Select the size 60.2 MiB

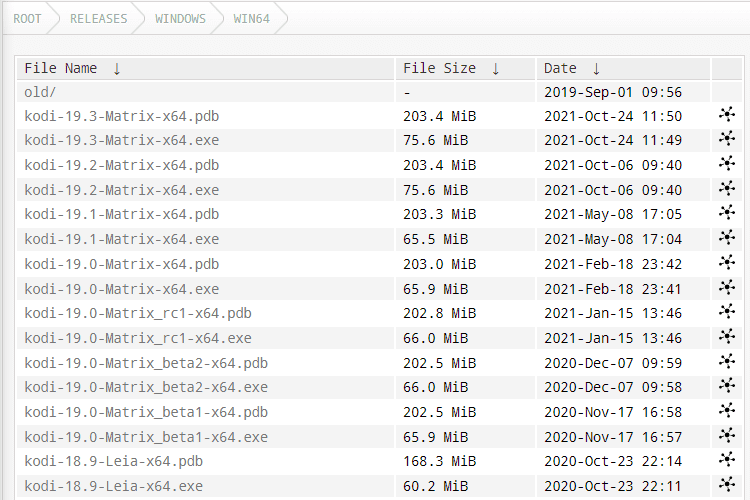click(x=435, y=486)
